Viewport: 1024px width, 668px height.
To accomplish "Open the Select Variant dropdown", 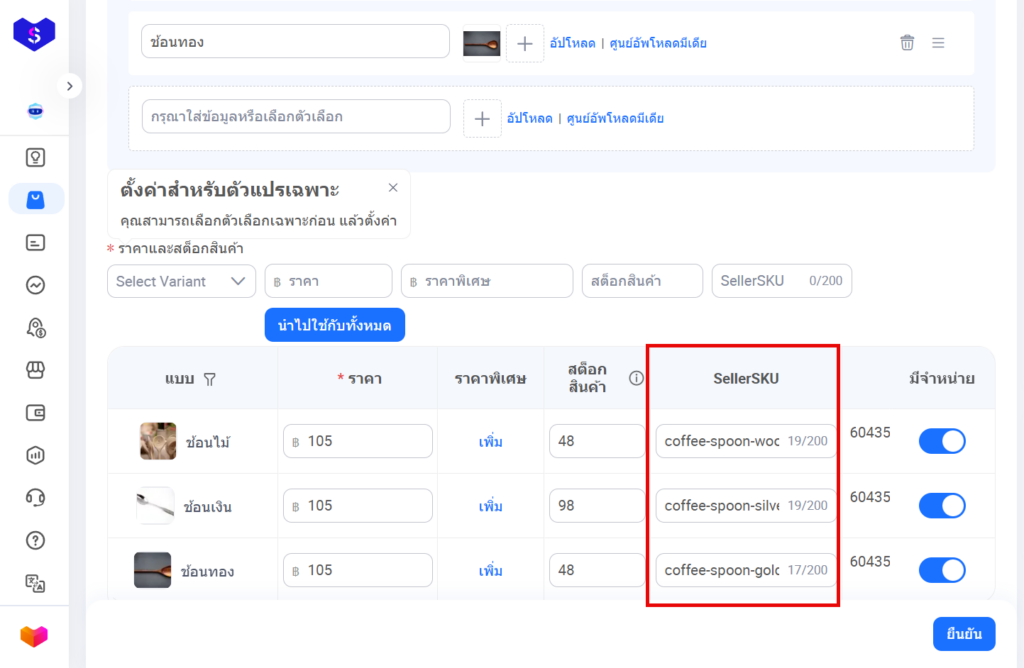I will coord(181,281).
